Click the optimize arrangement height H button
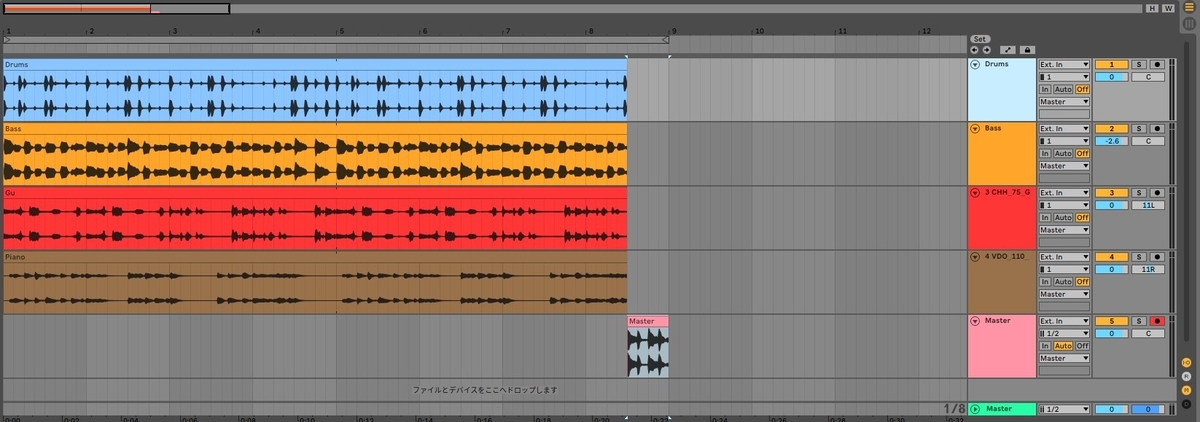 (1152, 8)
